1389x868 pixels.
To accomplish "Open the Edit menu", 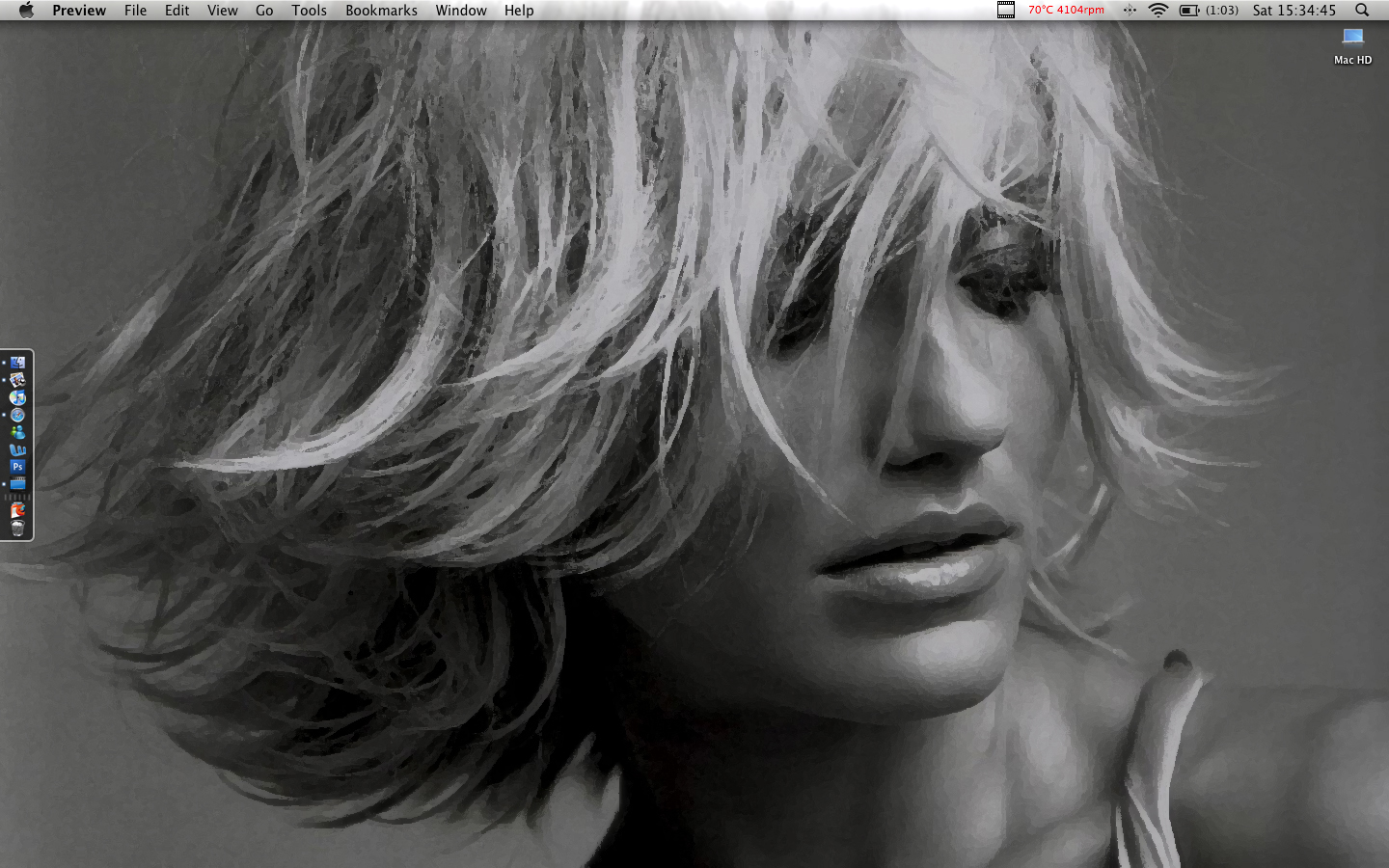I will point(177,10).
